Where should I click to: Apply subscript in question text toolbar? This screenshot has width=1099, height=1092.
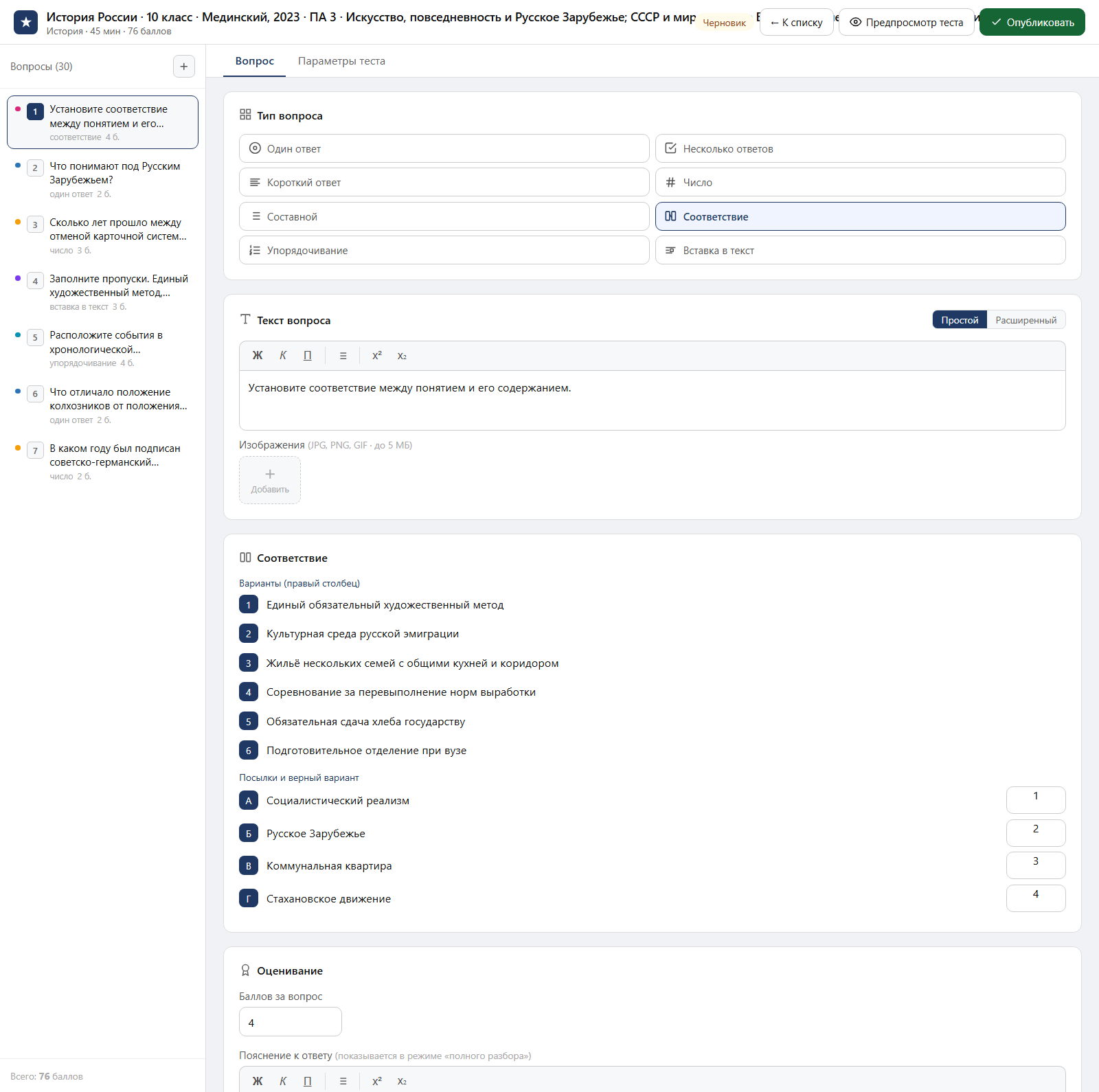(402, 356)
